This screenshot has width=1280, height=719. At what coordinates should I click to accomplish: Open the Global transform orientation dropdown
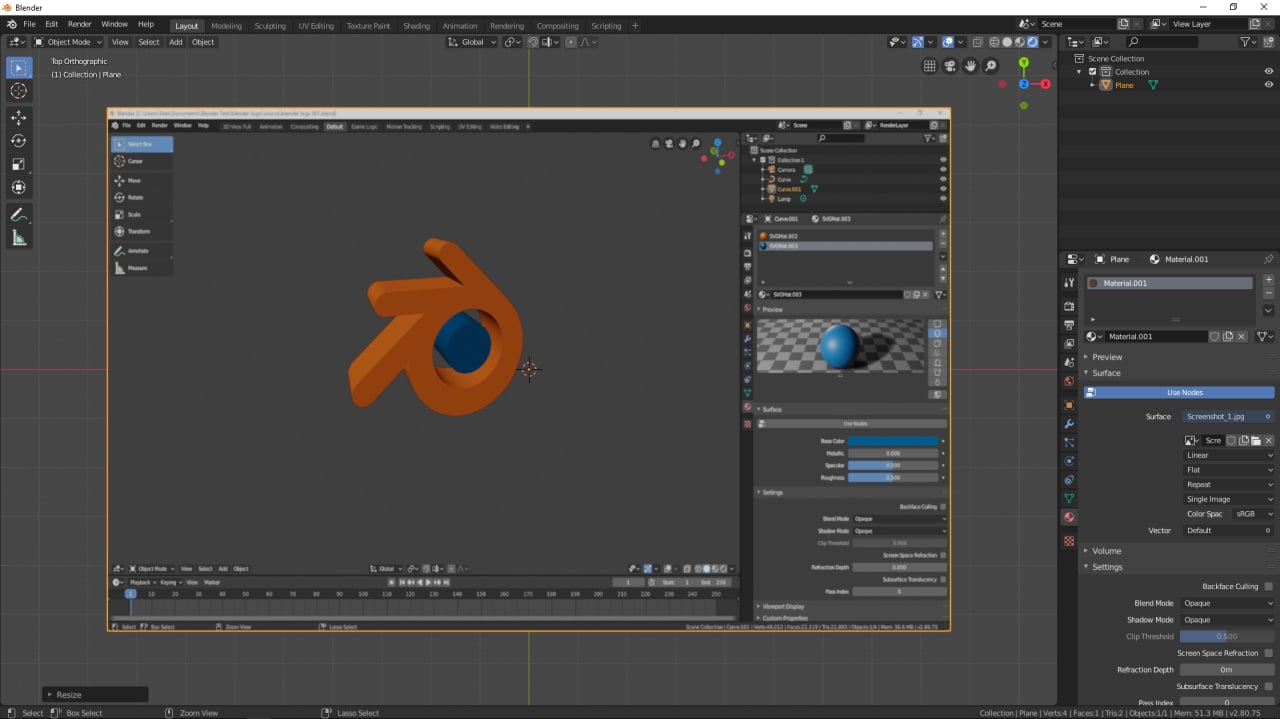(471, 42)
